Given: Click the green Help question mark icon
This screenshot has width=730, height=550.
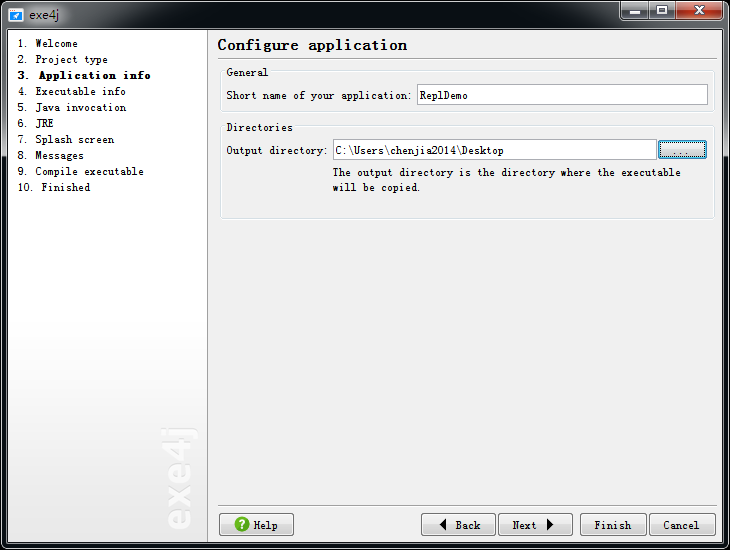Looking at the screenshot, I should click(x=242, y=524).
